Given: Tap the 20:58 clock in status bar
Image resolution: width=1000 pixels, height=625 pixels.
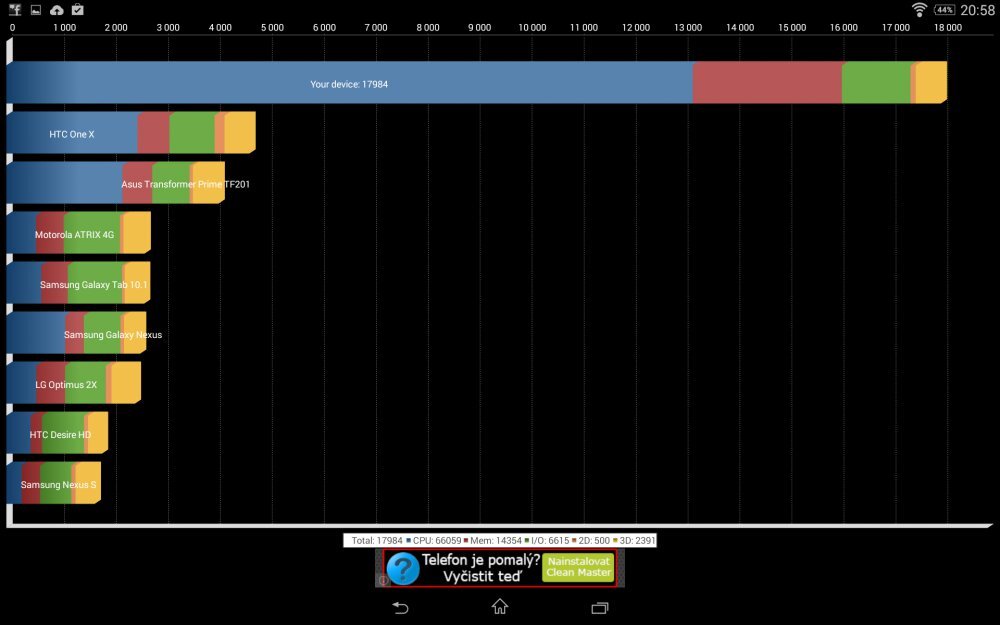Looking at the screenshot, I should pyautogui.click(x=977, y=10).
